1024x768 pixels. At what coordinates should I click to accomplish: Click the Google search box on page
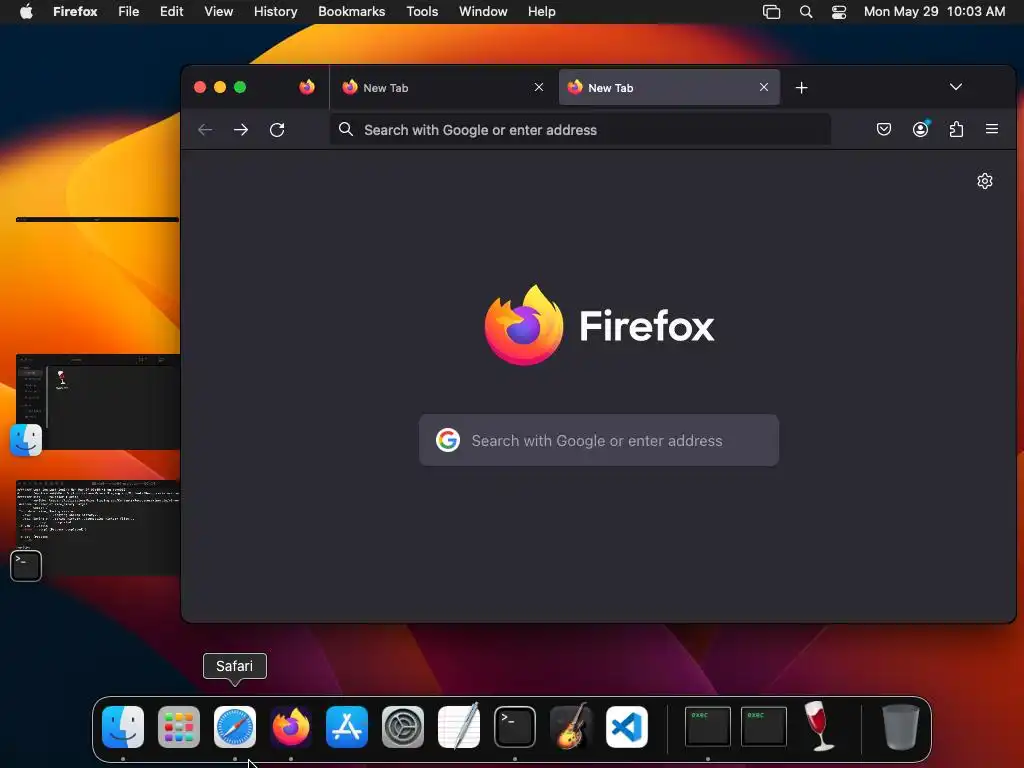coord(599,440)
